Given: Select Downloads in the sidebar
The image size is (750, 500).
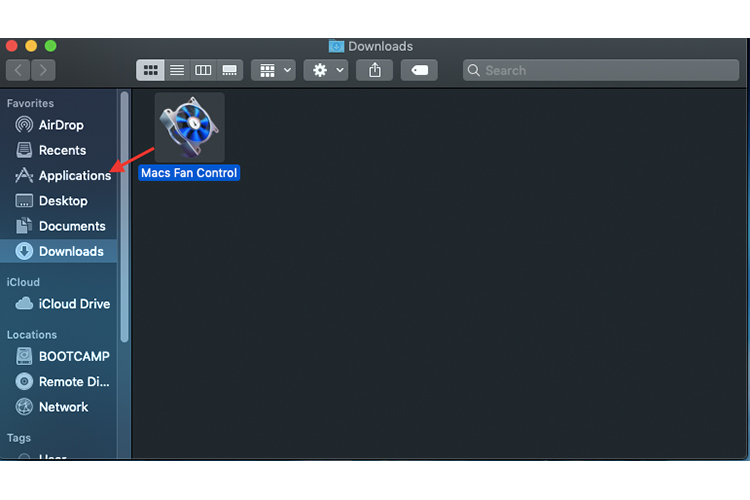Looking at the screenshot, I should [x=58, y=251].
